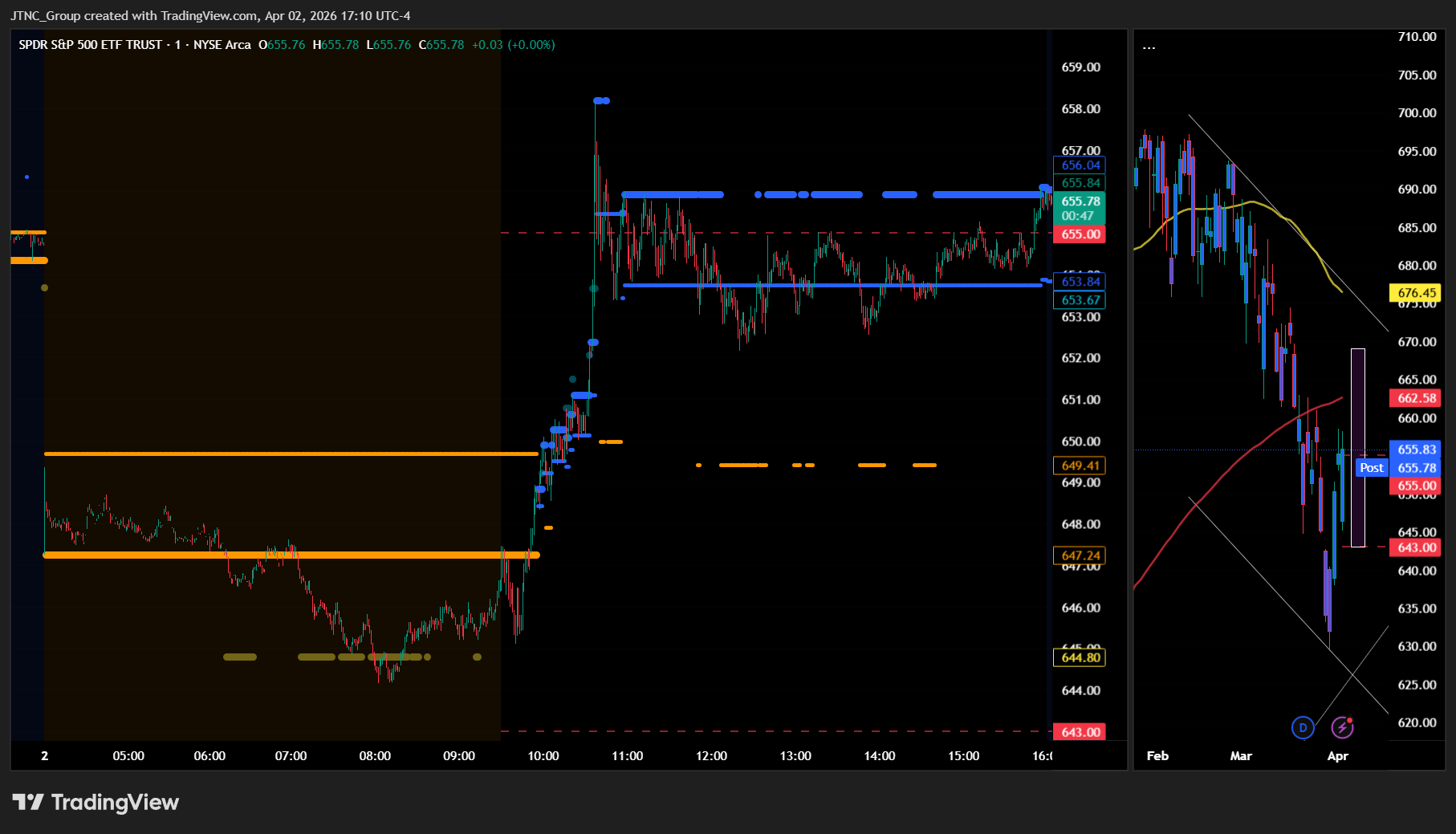Click the red 655.00 label on intraday chart
This screenshot has width=1456, height=834.
[1080, 234]
